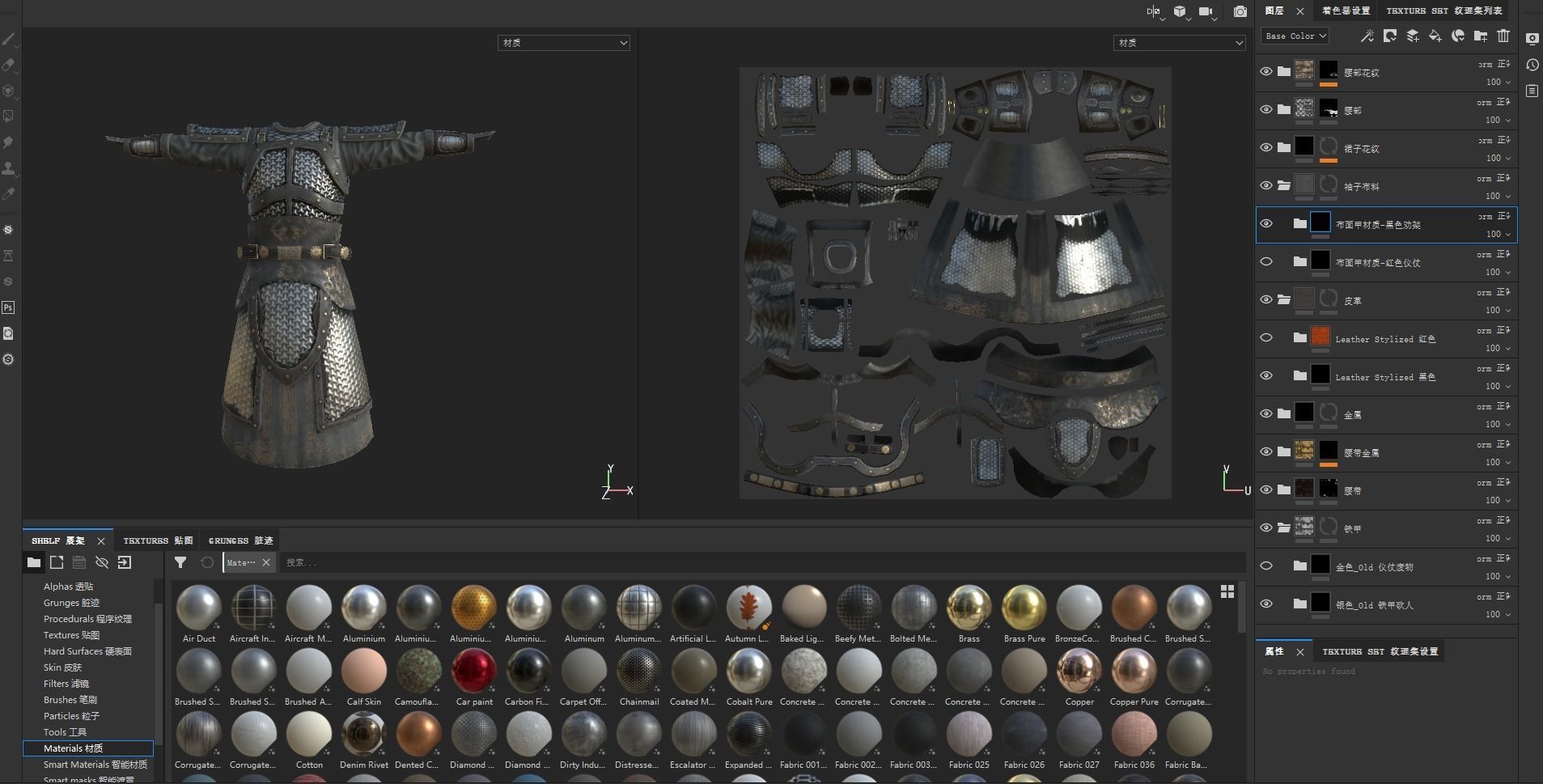Open the camera screenshot icon in viewport toolbar

click(1240, 11)
